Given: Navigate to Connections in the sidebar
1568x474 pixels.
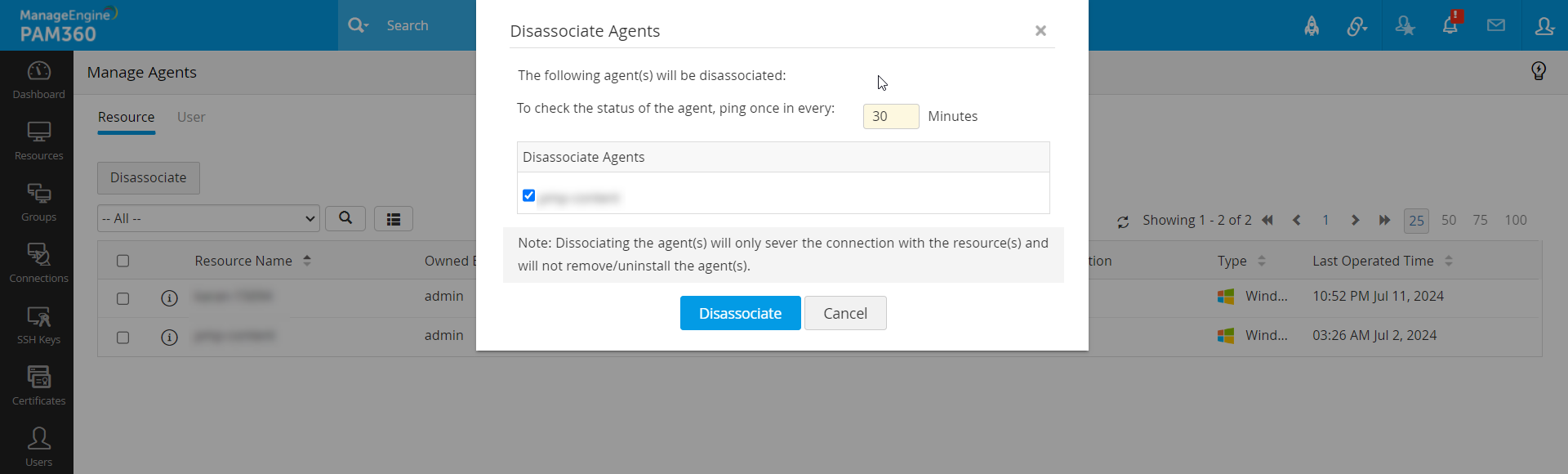Looking at the screenshot, I should (x=38, y=263).
